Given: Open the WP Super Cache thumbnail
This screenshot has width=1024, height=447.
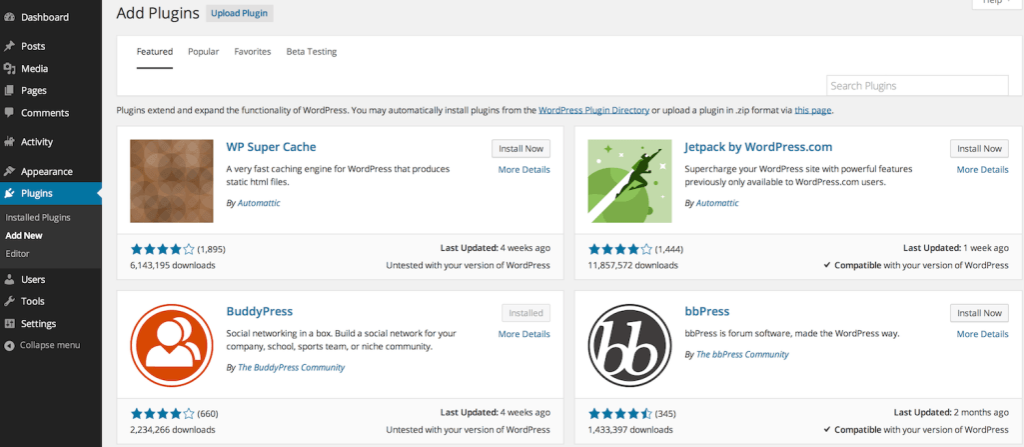Looking at the screenshot, I should point(172,181).
